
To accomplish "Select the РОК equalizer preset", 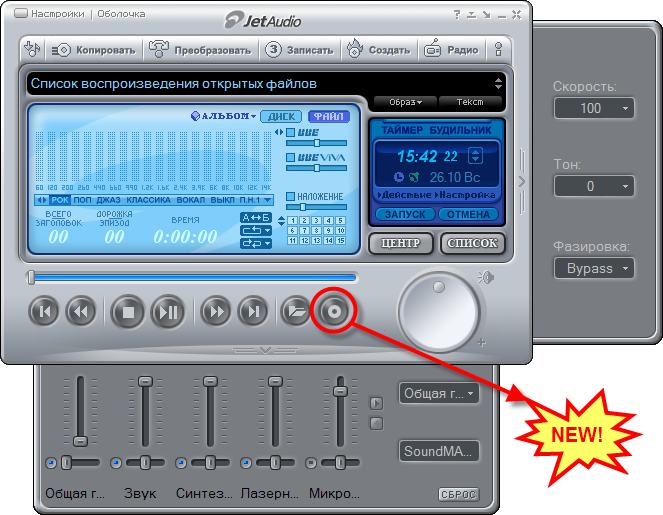I will click(x=60, y=200).
